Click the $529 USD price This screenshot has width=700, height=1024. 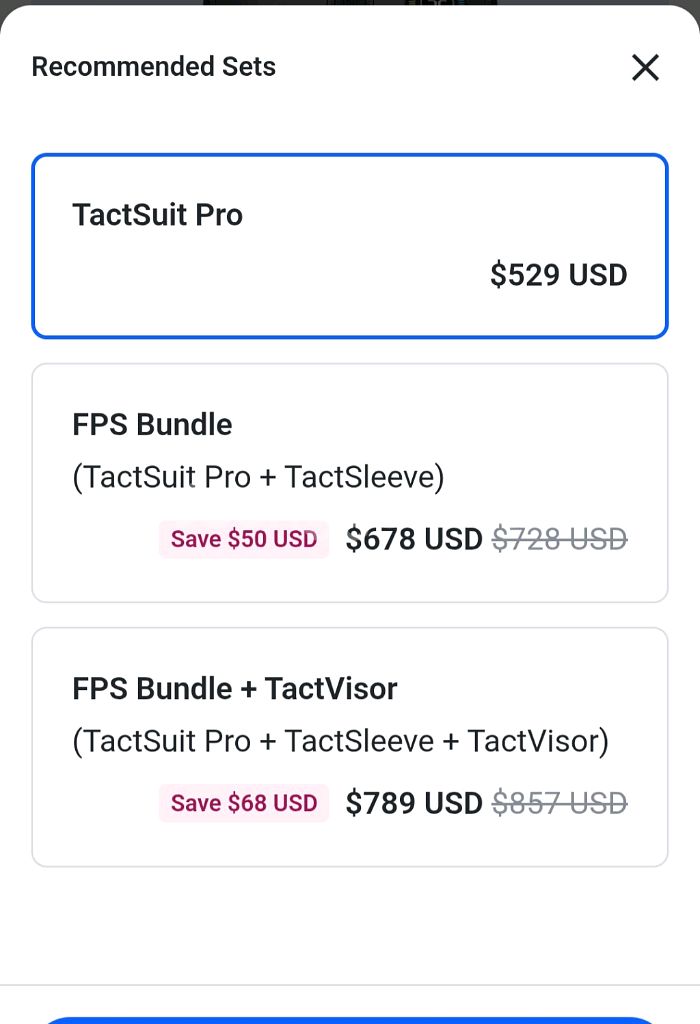coord(558,275)
